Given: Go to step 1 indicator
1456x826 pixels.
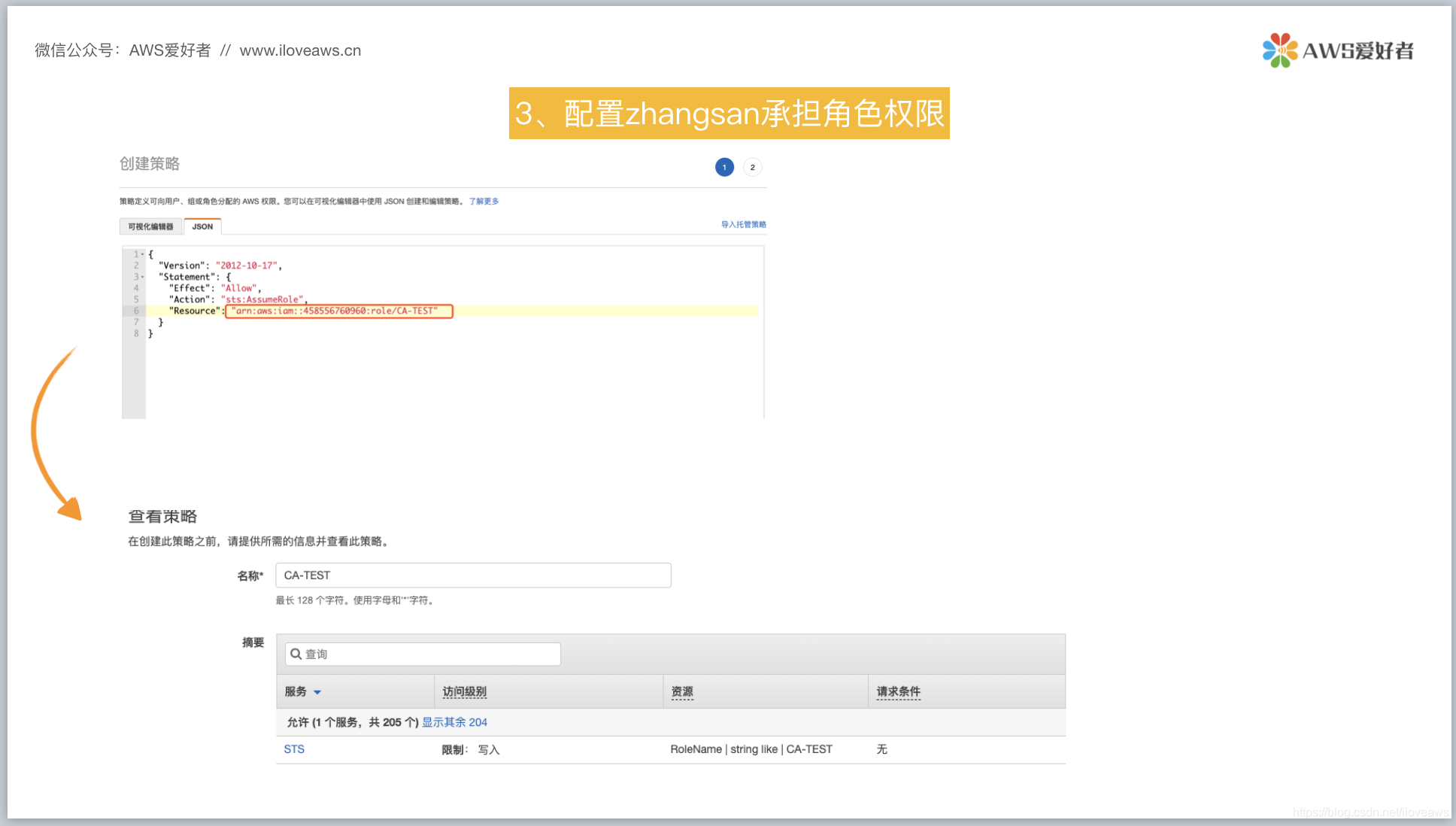Looking at the screenshot, I should (724, 167).
